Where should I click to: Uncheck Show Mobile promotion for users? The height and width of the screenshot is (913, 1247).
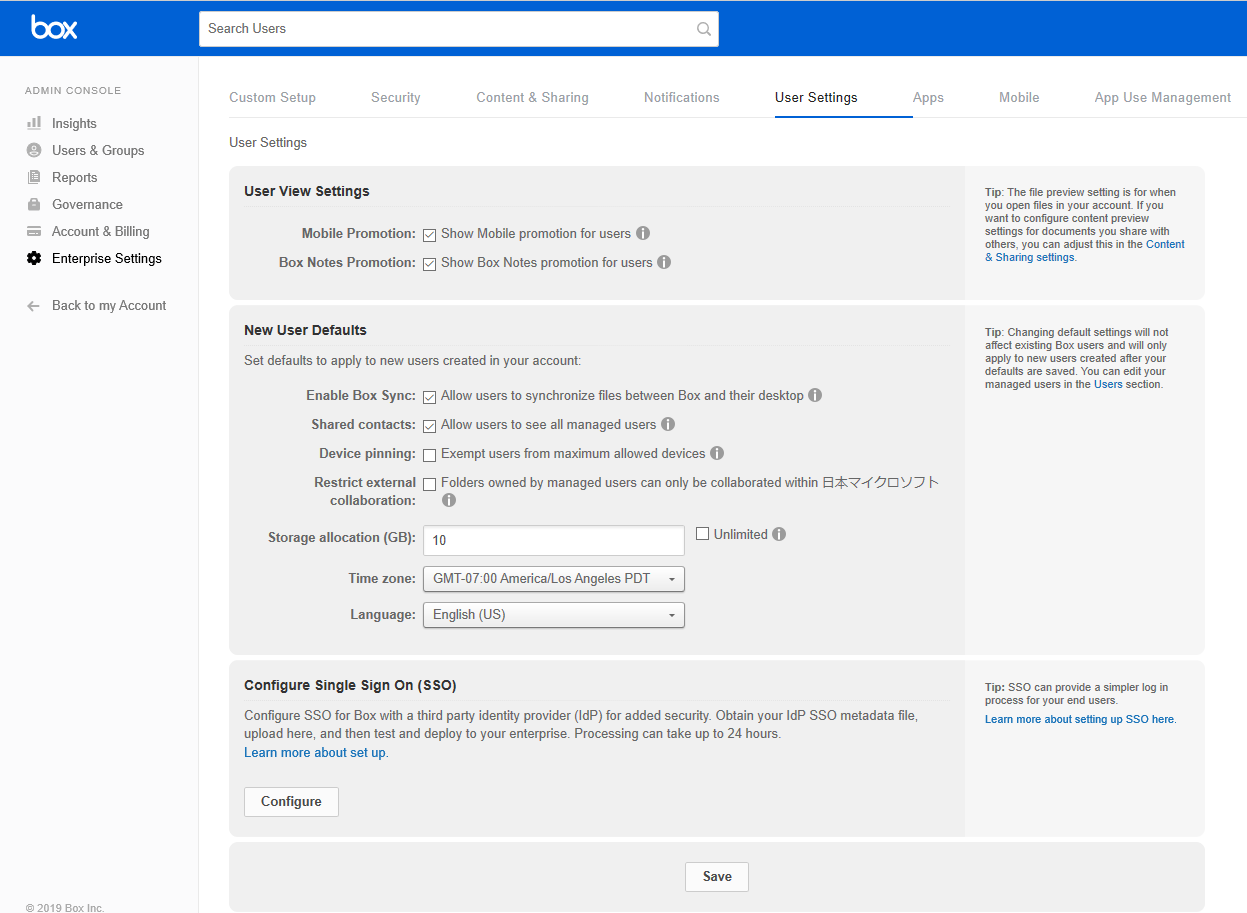pyautogui.click(x=429, y=235)
